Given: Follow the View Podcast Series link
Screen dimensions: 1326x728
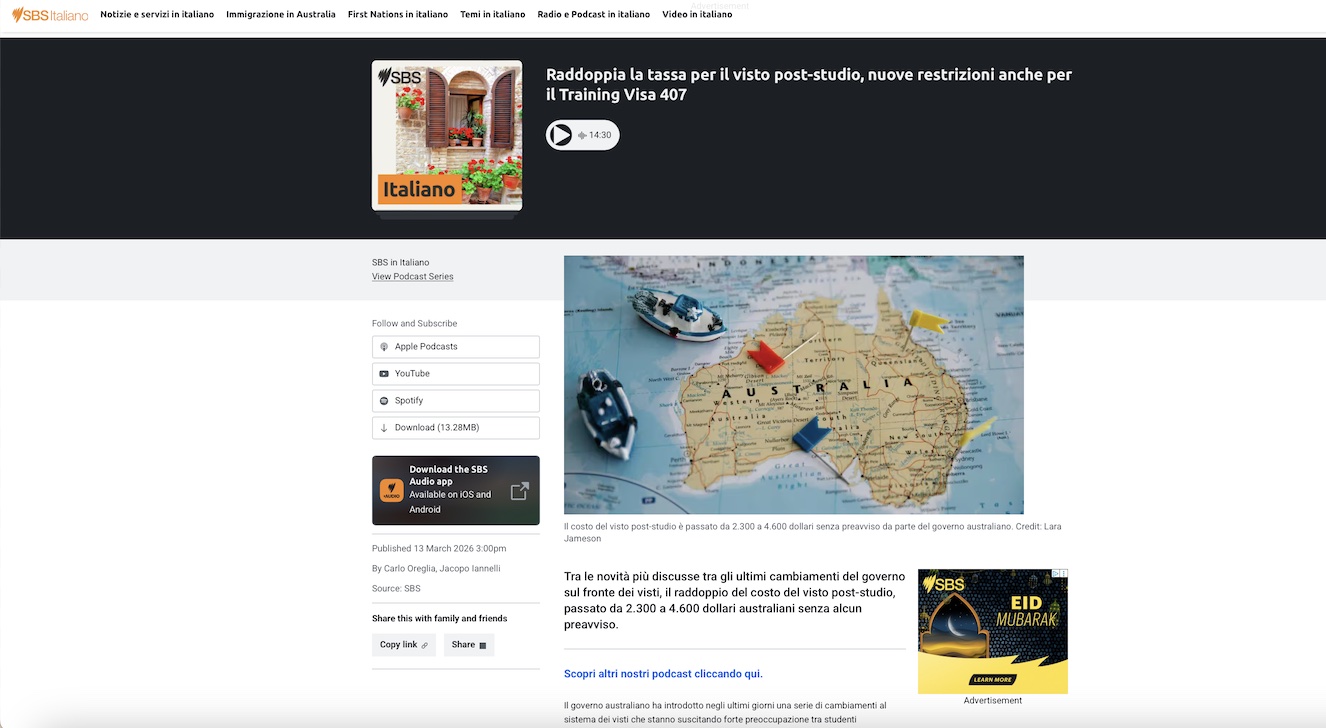Looking at the screenshot, I should coord(412,277).
